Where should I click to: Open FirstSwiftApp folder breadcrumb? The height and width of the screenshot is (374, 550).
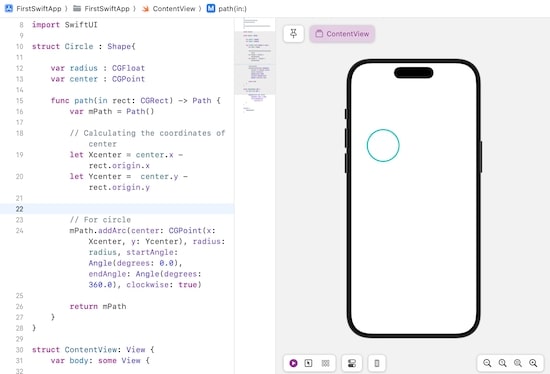[107, 8]
